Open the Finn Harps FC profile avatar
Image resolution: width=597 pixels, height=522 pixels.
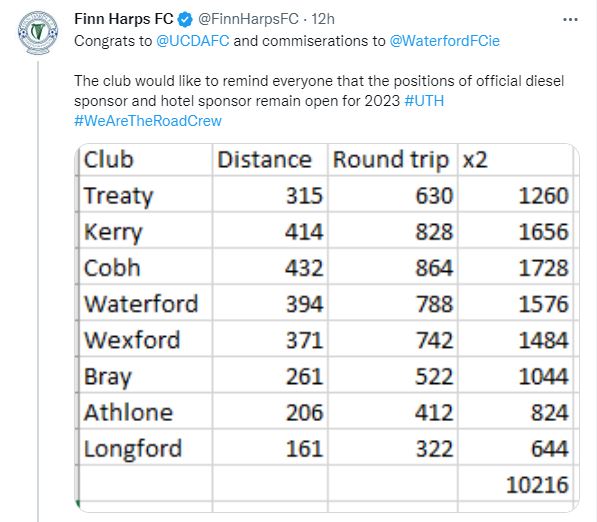[38, 32]
